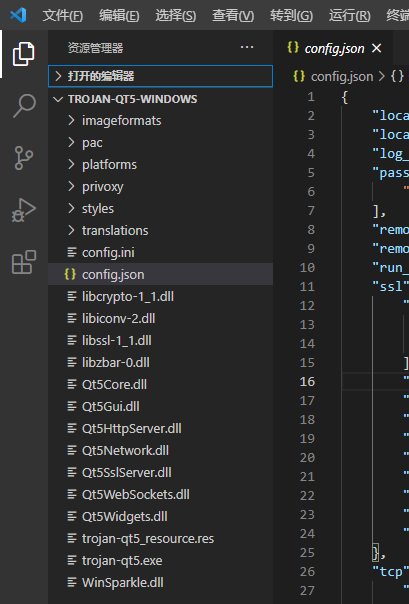Open Qt5HttpServer.dll in the explorer
Screen dimensions: 409x604
[x=161, y=428]
